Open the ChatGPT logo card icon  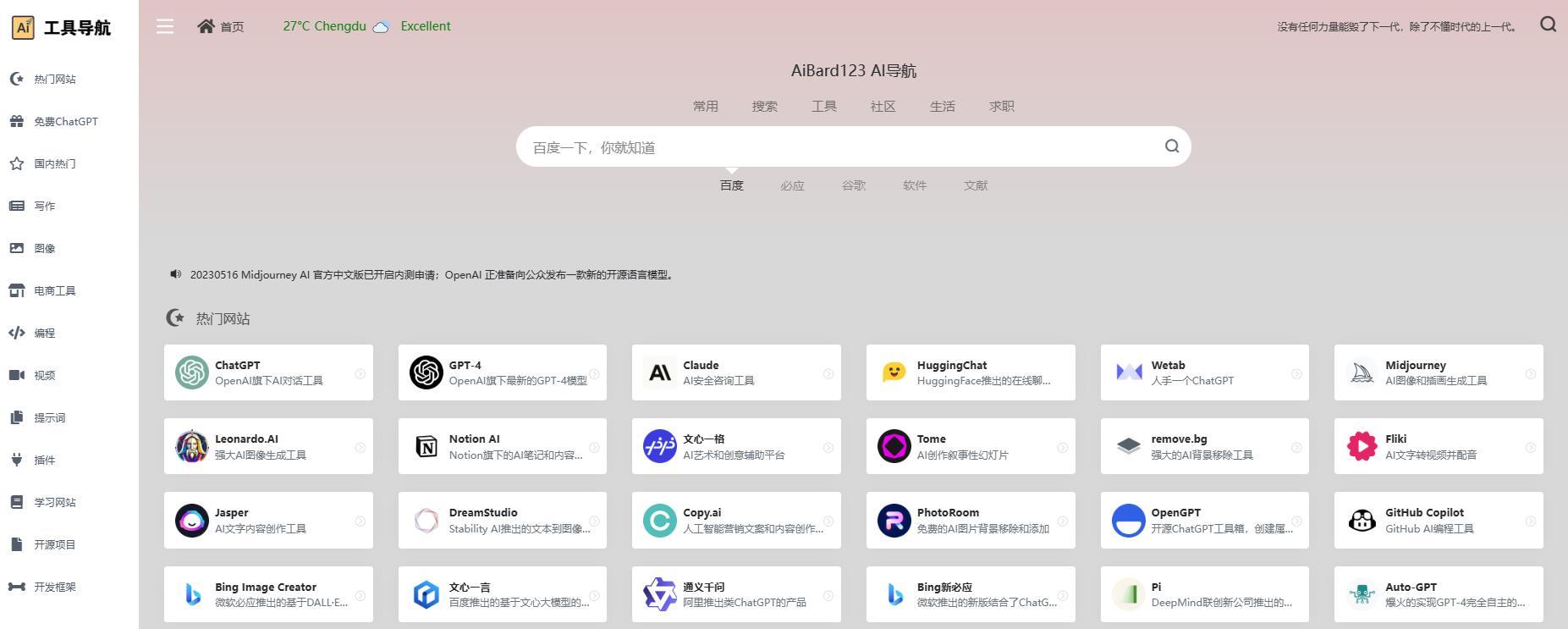tap(192, 372)
